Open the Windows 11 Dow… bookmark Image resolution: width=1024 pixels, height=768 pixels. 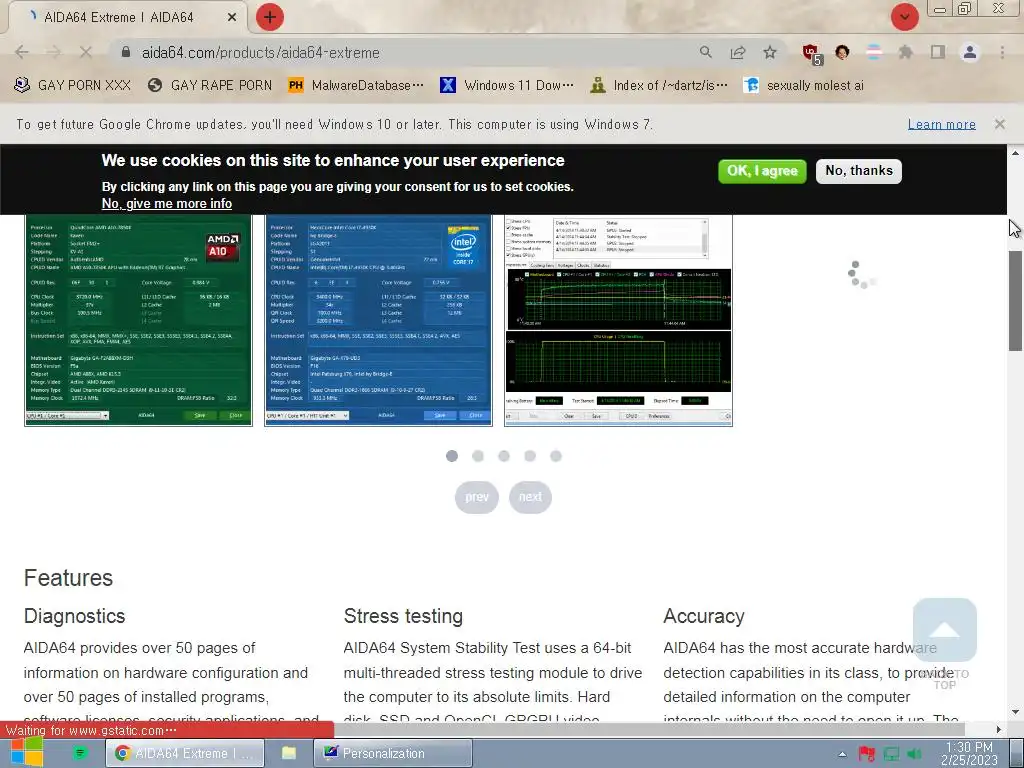[507, 86]
